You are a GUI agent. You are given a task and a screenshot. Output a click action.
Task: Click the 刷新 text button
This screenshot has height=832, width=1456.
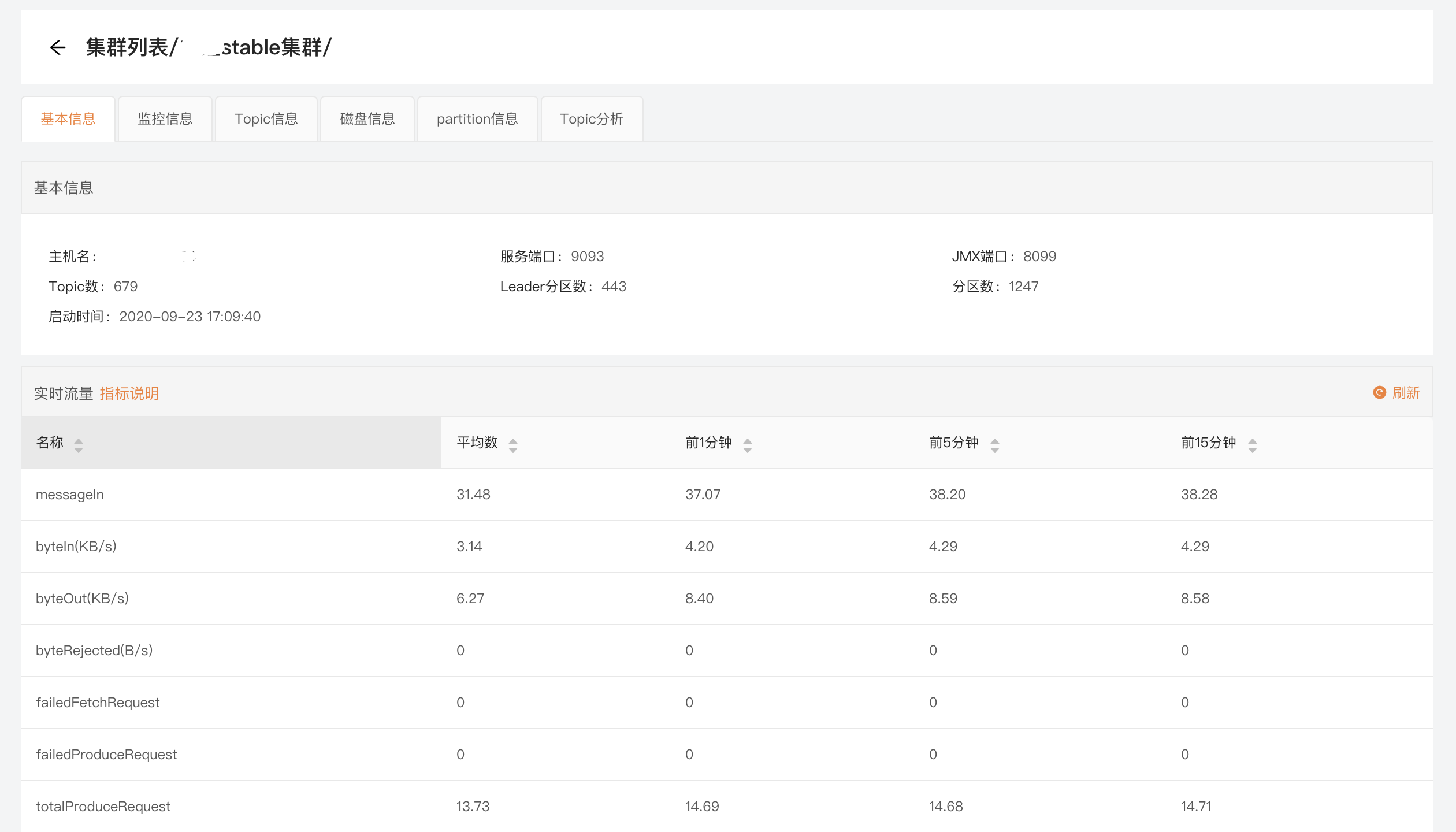tap(1405, 393)
